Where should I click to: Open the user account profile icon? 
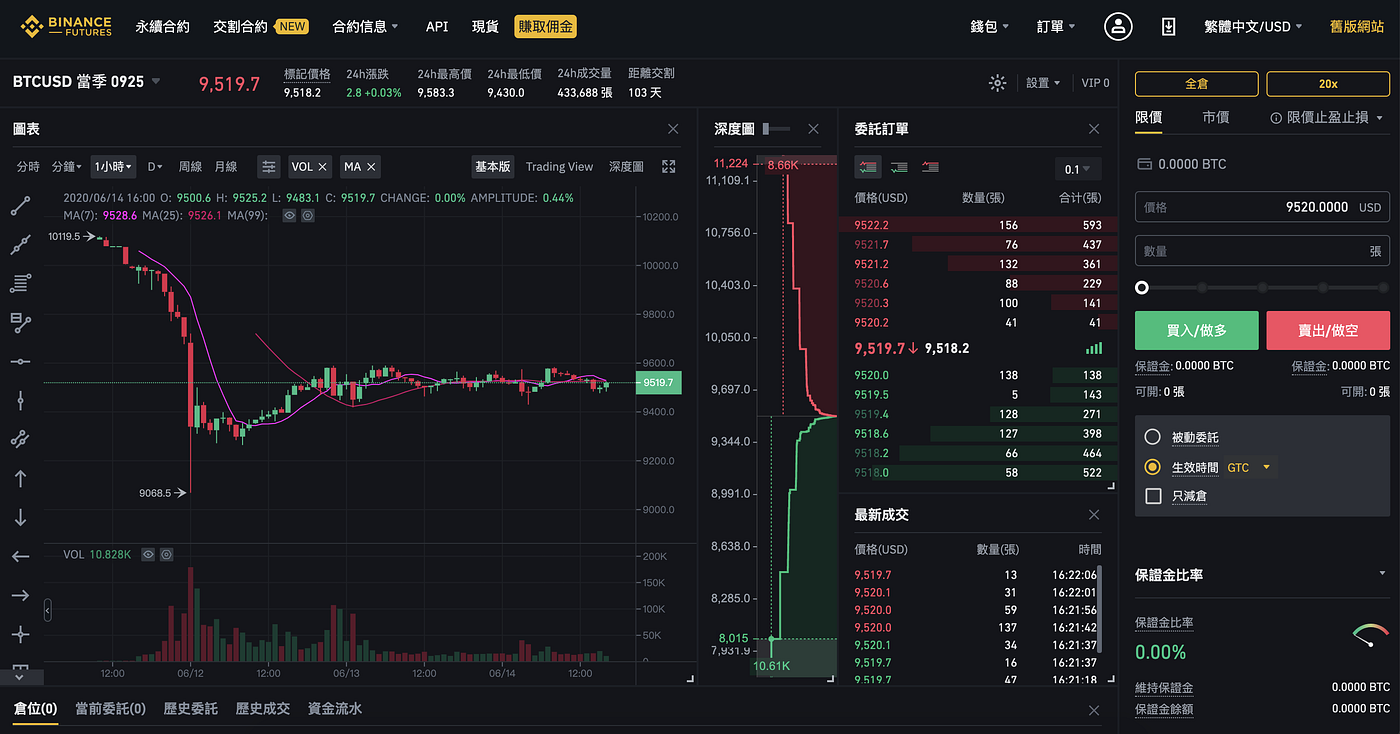pos(1118,27)
